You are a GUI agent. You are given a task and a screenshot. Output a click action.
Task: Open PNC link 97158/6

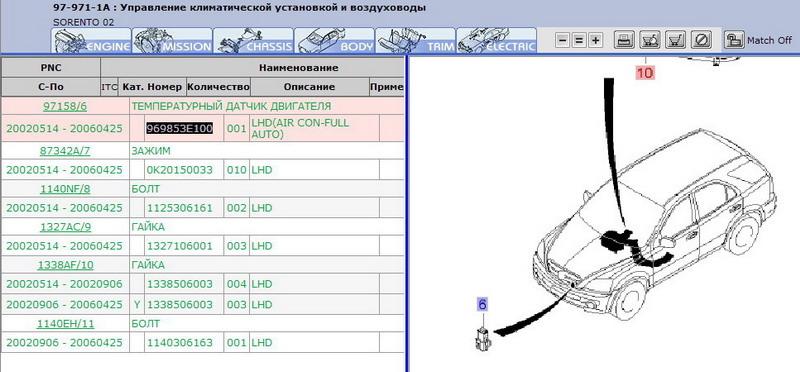pyautogui.click(x=65, y=106)
